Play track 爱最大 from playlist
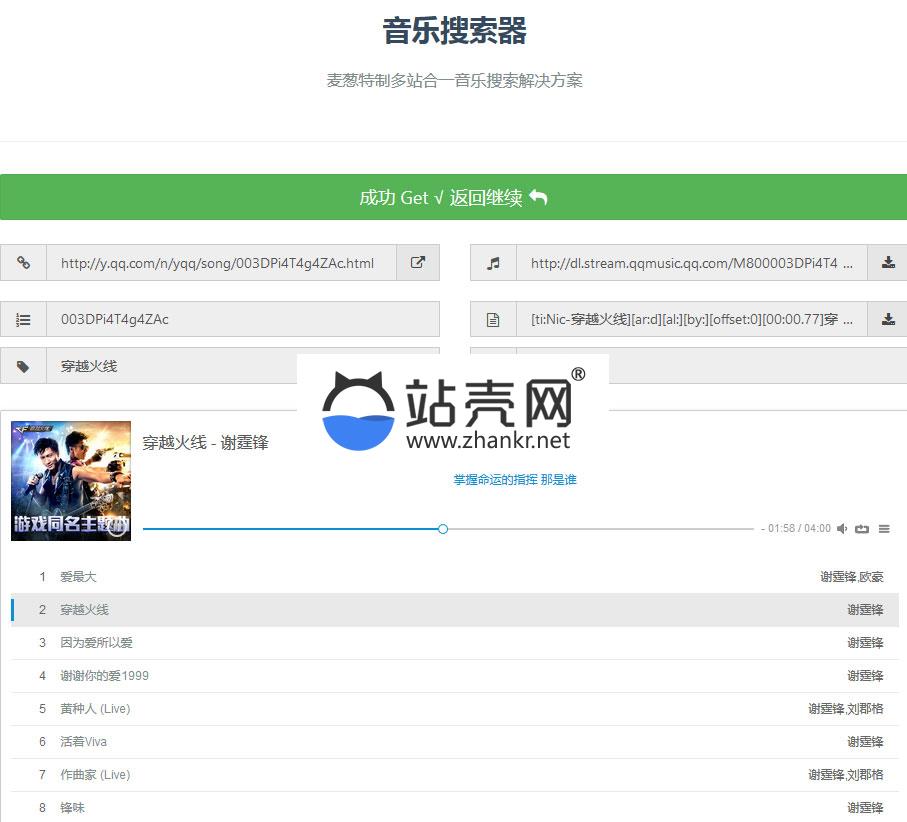 pyautogui.click(x=78, y=577)
